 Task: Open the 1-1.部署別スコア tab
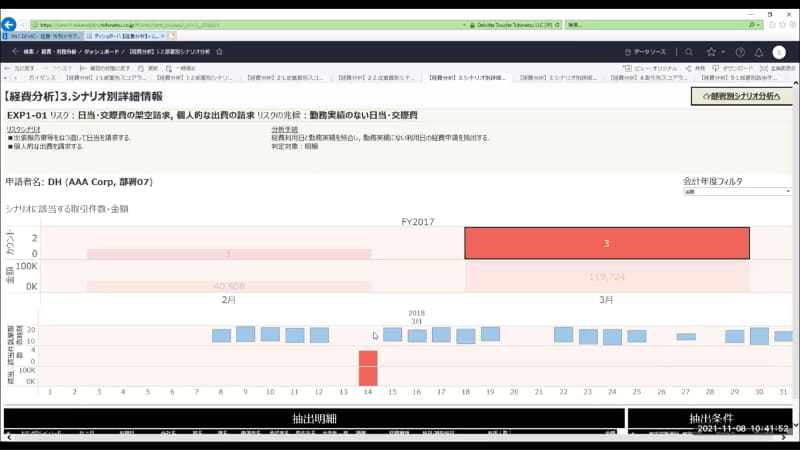point(106,78)
